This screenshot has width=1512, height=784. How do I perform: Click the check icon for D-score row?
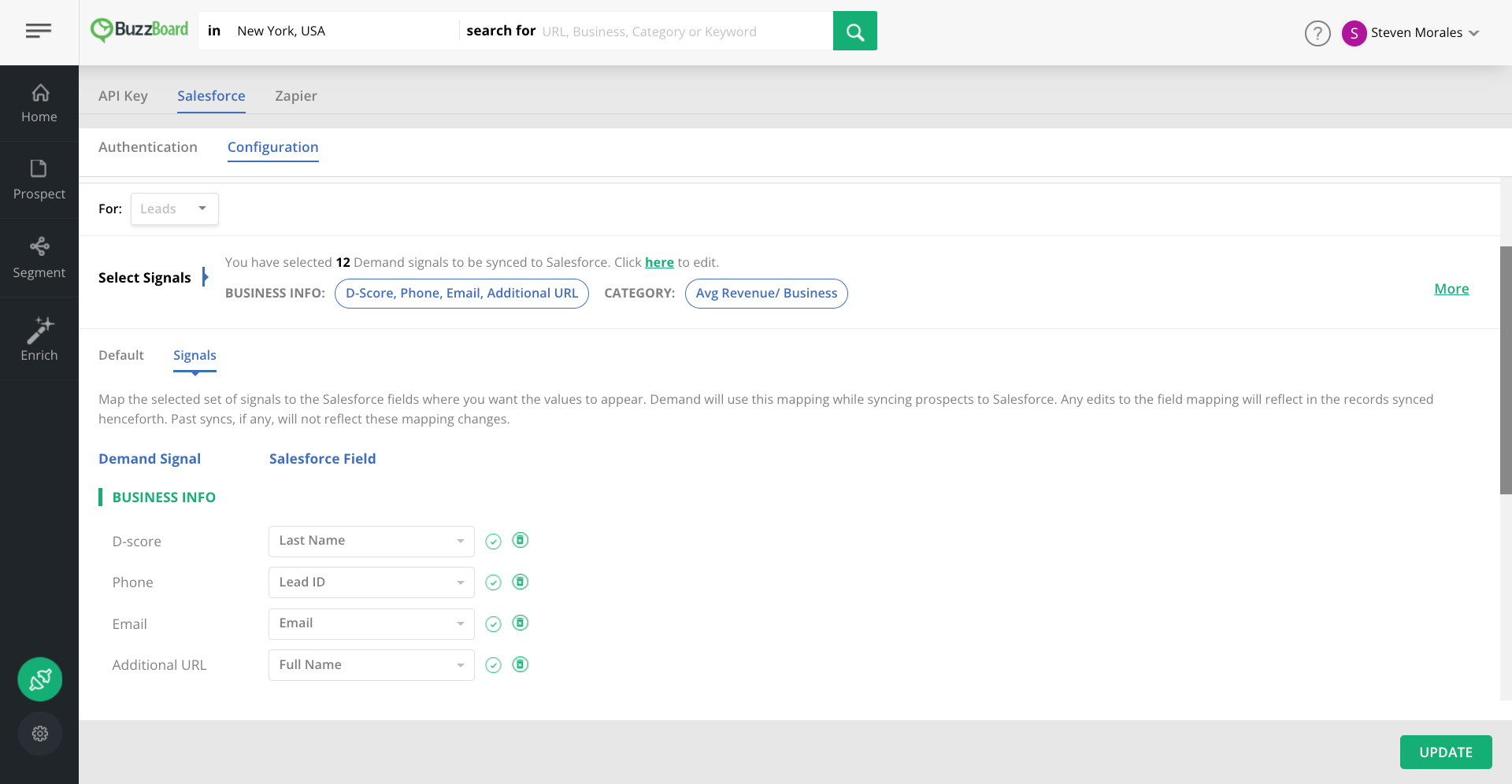493,542
